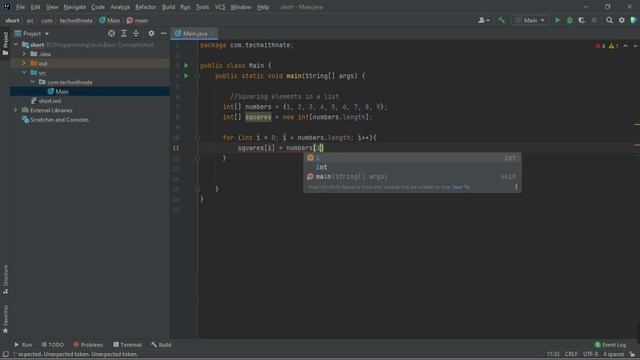Change UTF-8 file encoding in status bar
This screenshot has height=360, width=640.
(x=590, y=354)
